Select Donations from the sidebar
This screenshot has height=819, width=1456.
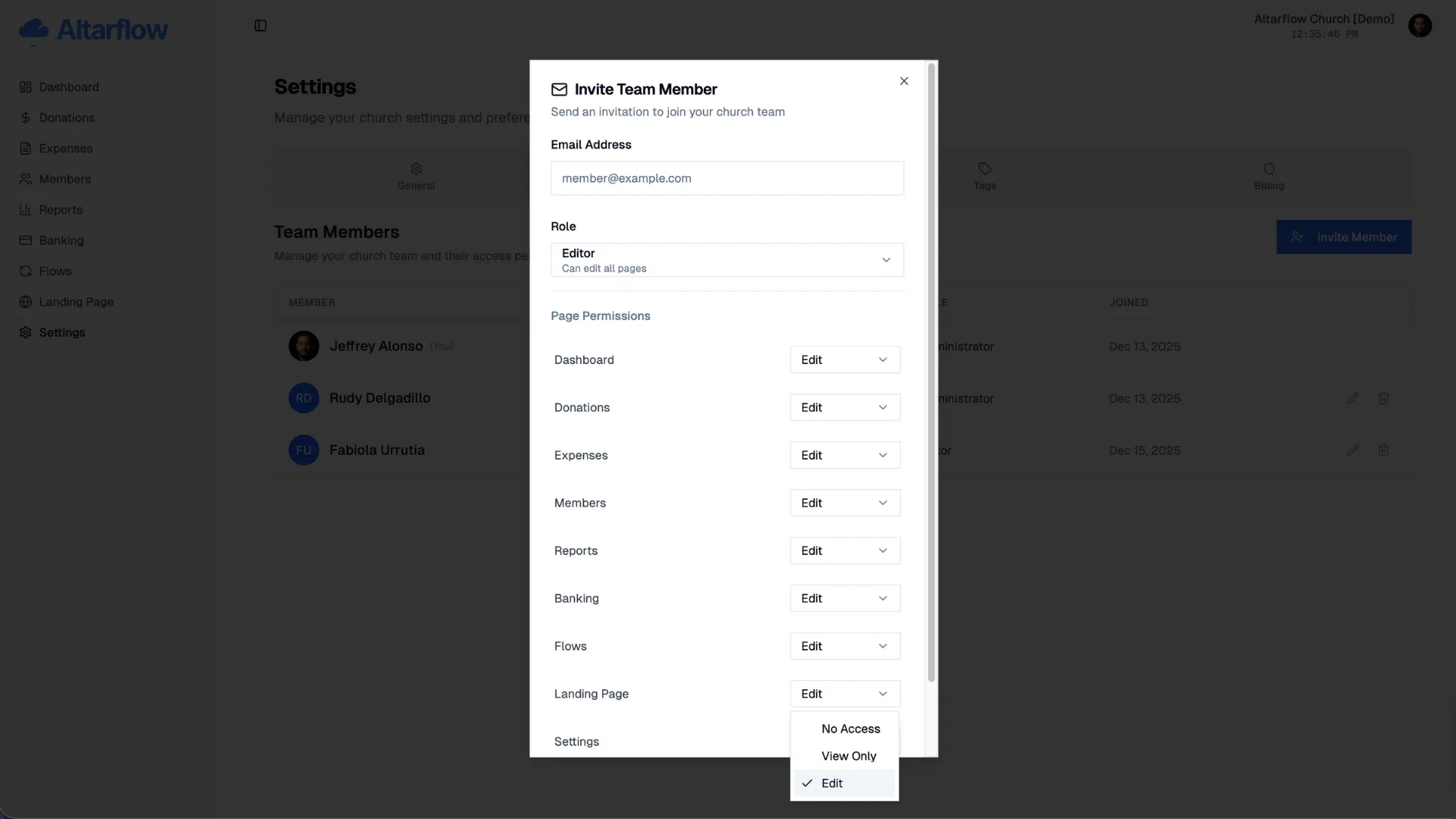[67, 118]
